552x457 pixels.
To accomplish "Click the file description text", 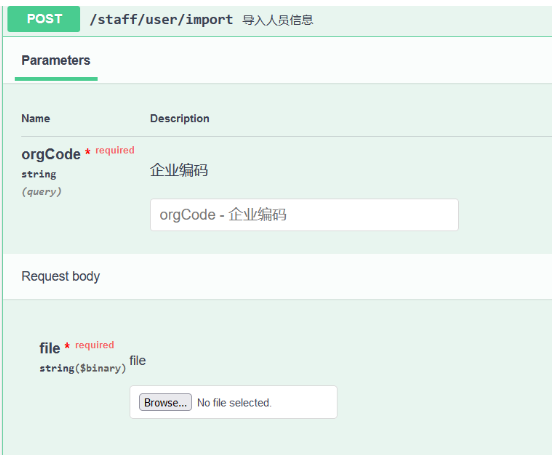I will (x=137, y=360).
